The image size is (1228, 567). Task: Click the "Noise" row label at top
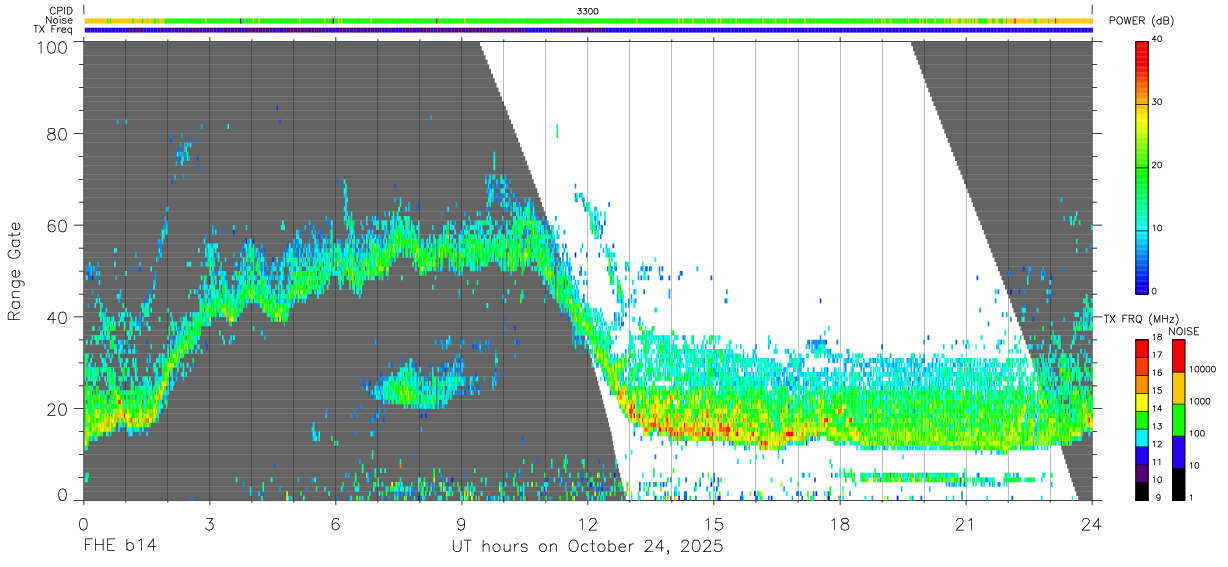60,20
